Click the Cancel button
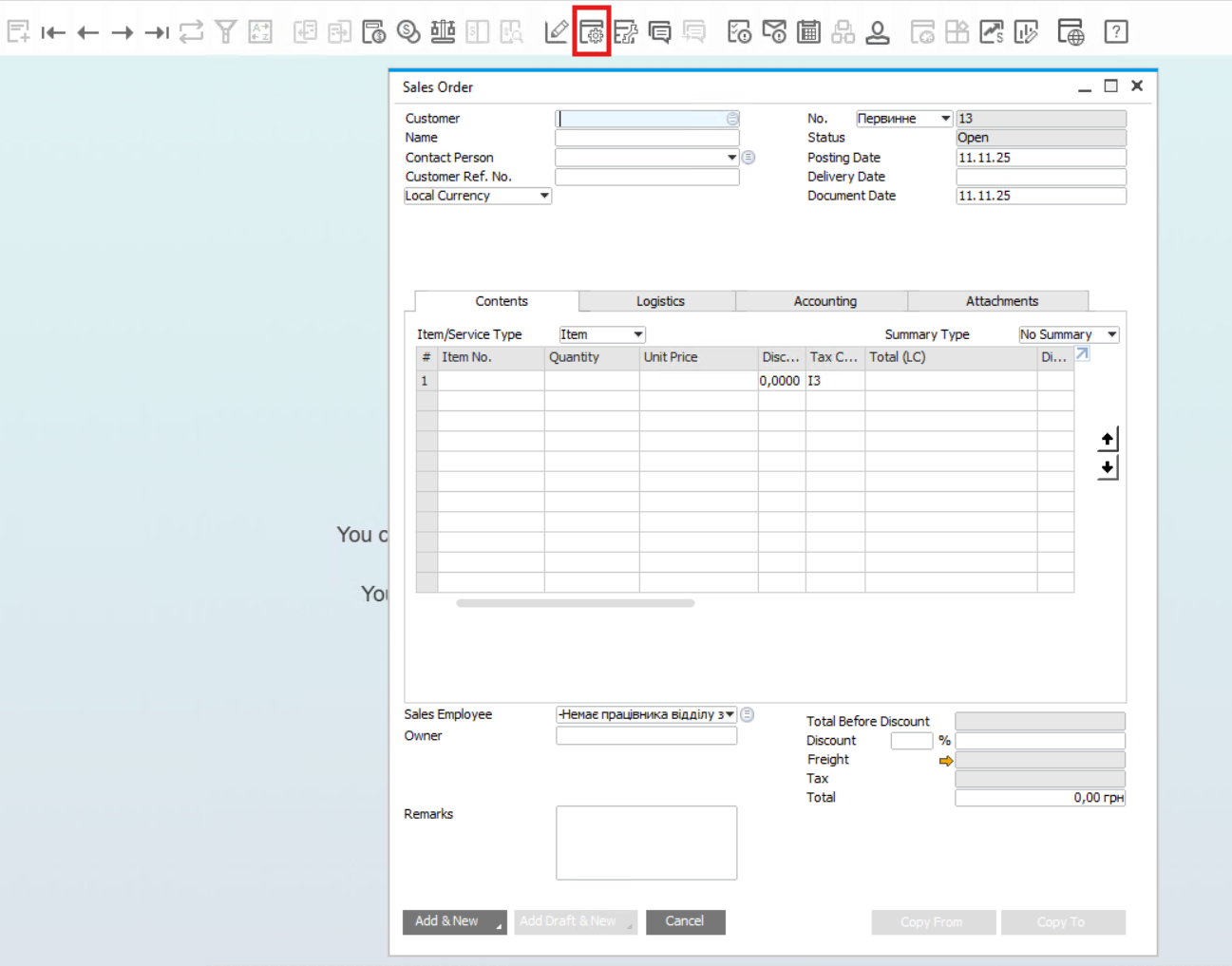The width and height of the screenshot is (1232, 966). [685, 921]
